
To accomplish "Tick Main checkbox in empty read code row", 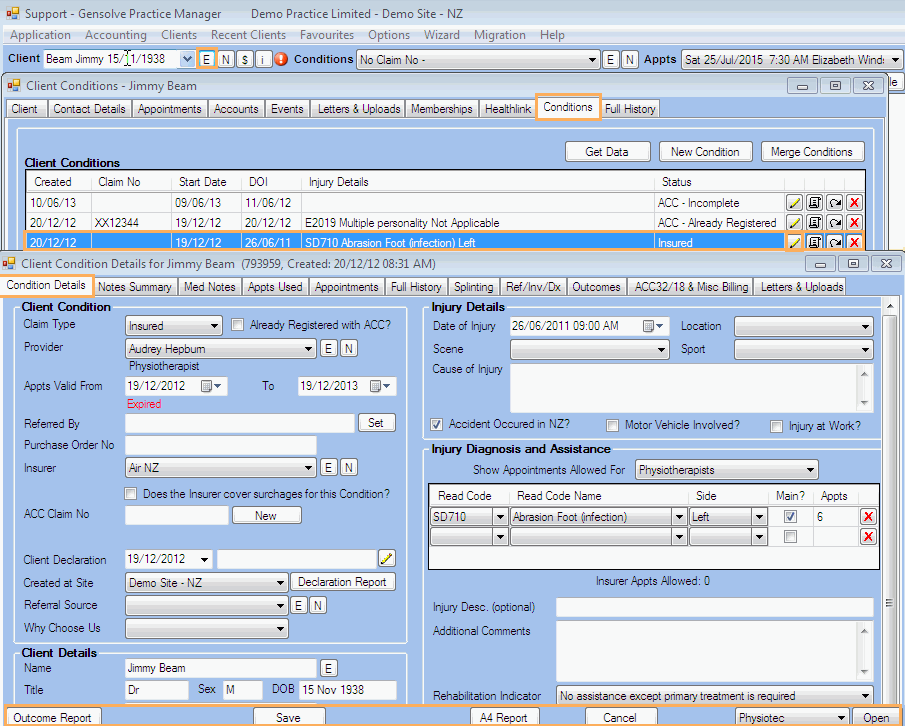I will click(791, 537).
